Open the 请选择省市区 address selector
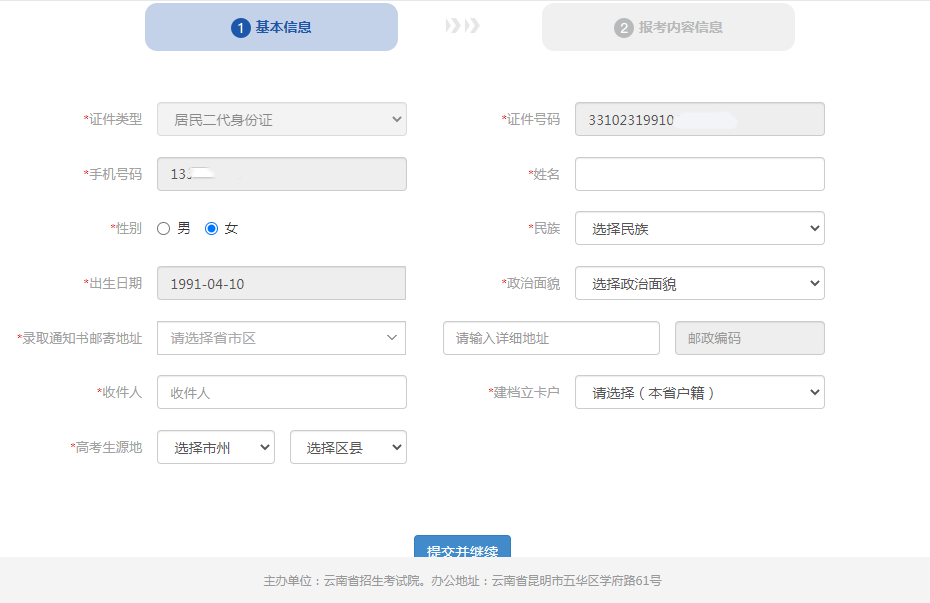930x603 pixels. [x=281, y=338]
